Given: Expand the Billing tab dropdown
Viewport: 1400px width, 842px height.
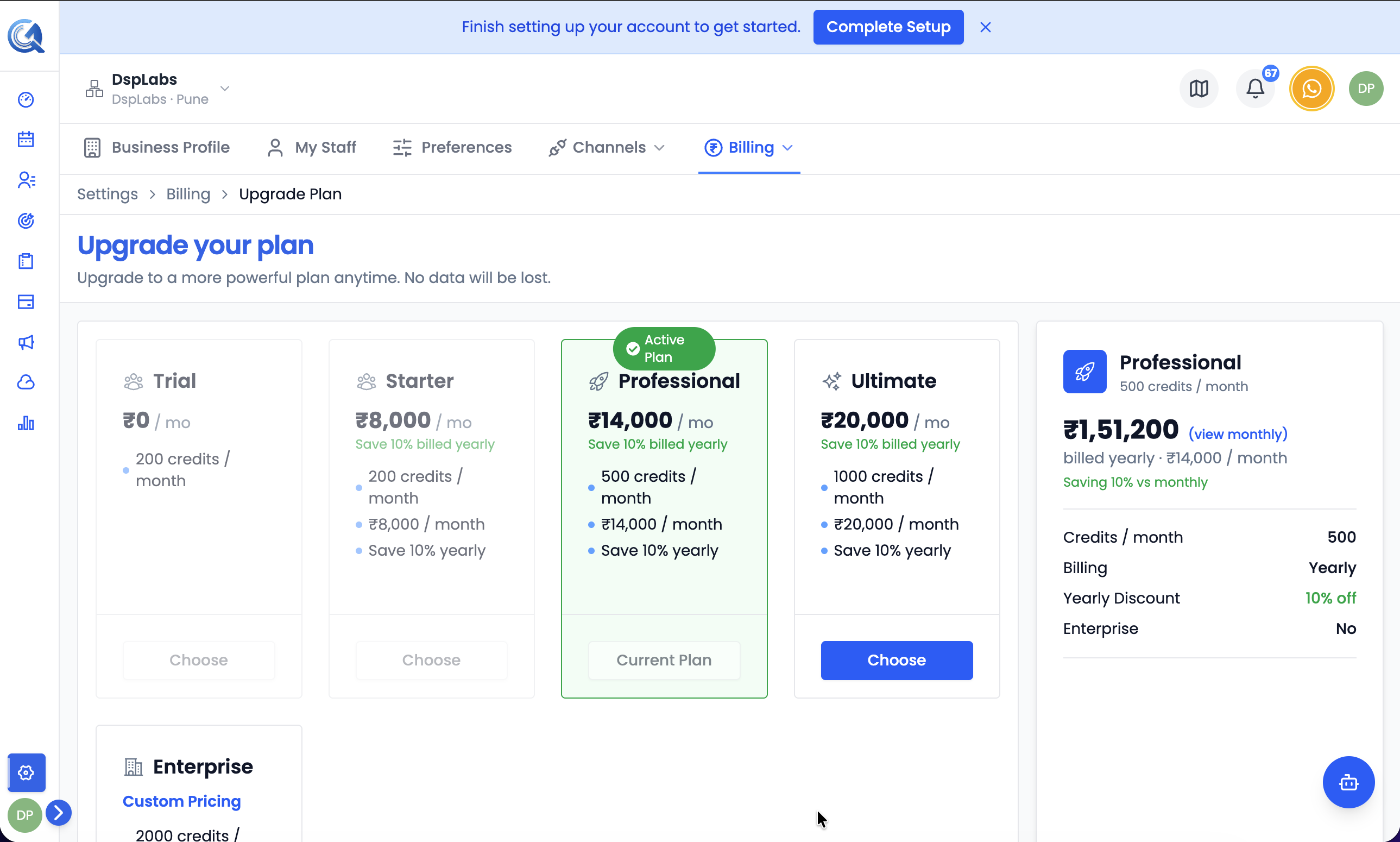Looking at the screenshot, I should (x=748, y=148).
